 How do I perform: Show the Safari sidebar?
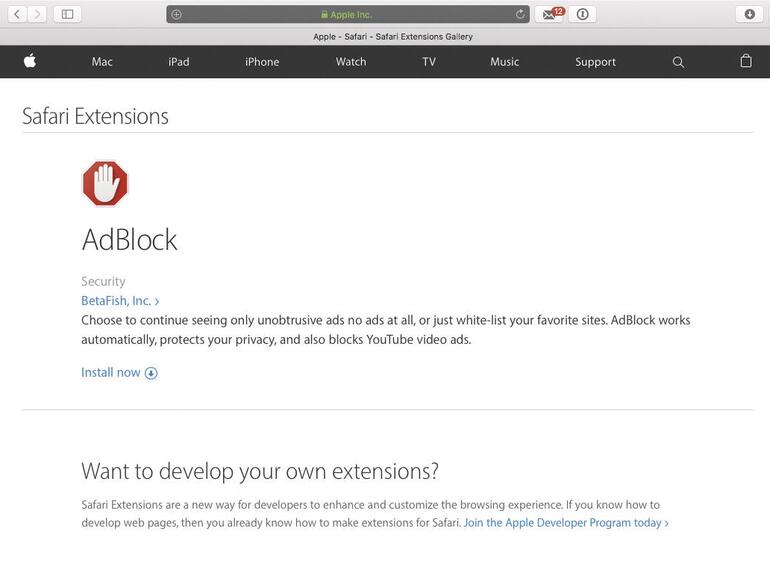pyautogui.click(x=67, y=14)
